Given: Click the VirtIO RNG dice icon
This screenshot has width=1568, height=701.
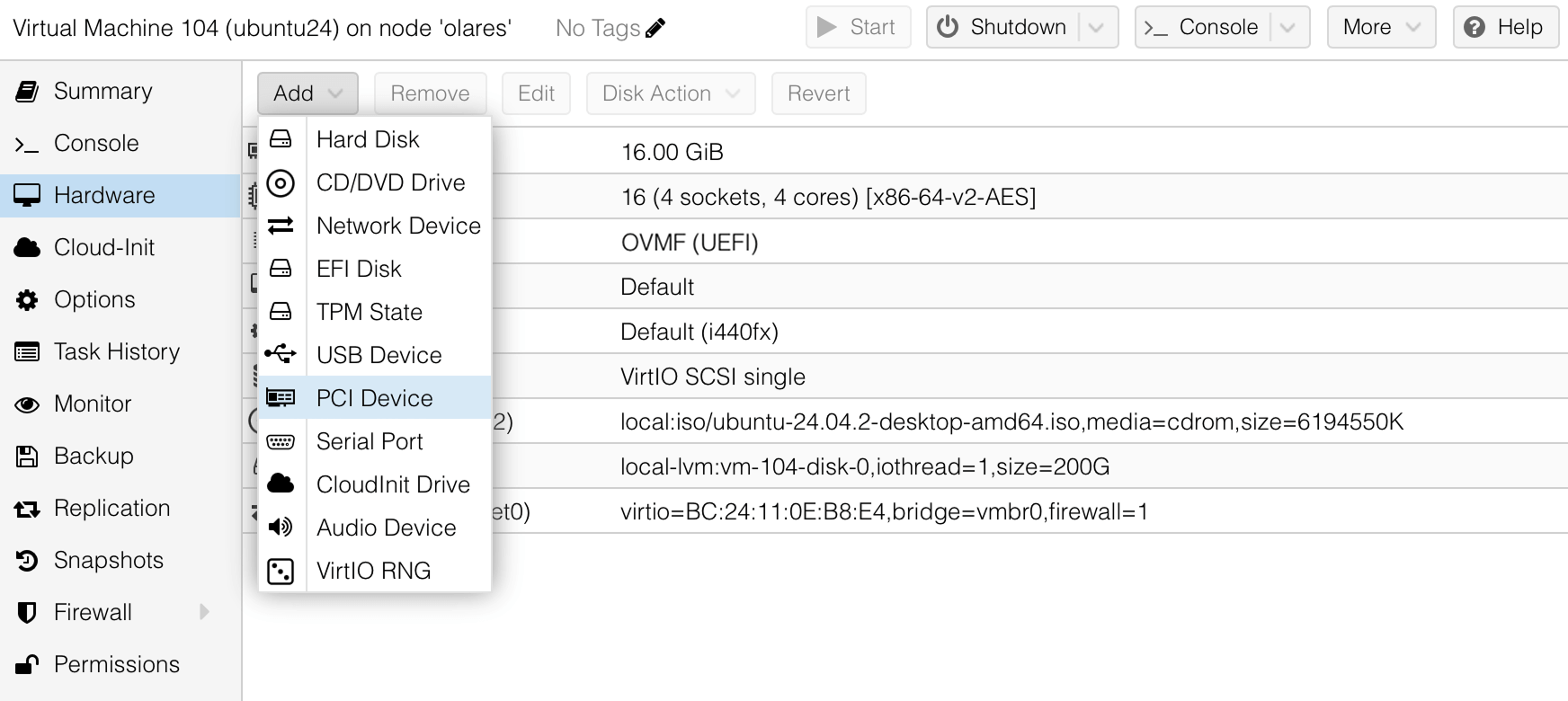Looking at the screenshot, I should coord(281,572).
